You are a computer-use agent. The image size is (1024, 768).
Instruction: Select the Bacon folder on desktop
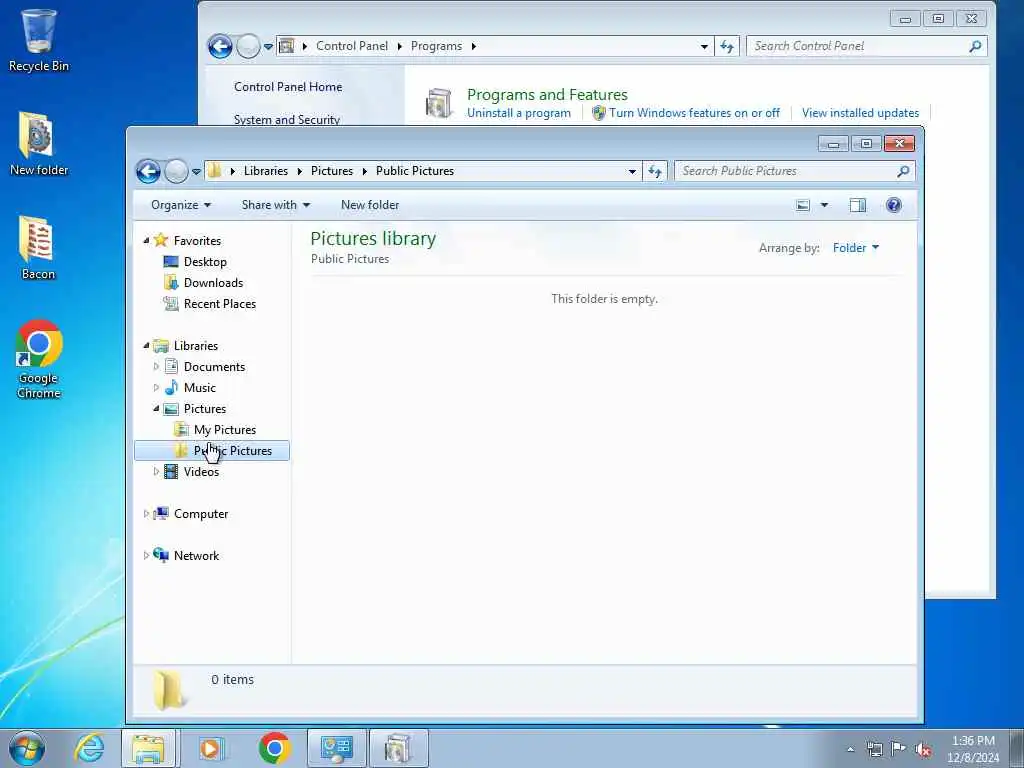(38, 248)
